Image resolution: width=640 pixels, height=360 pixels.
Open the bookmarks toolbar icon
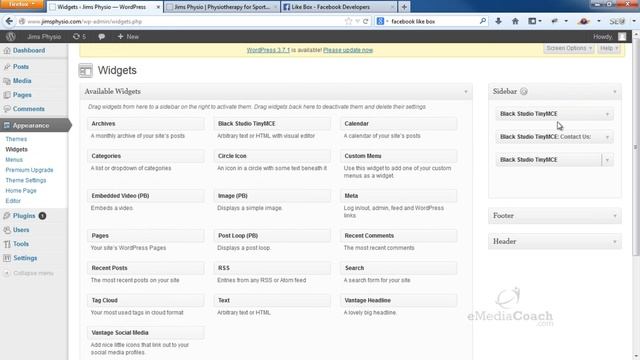(x=532, y=21)
